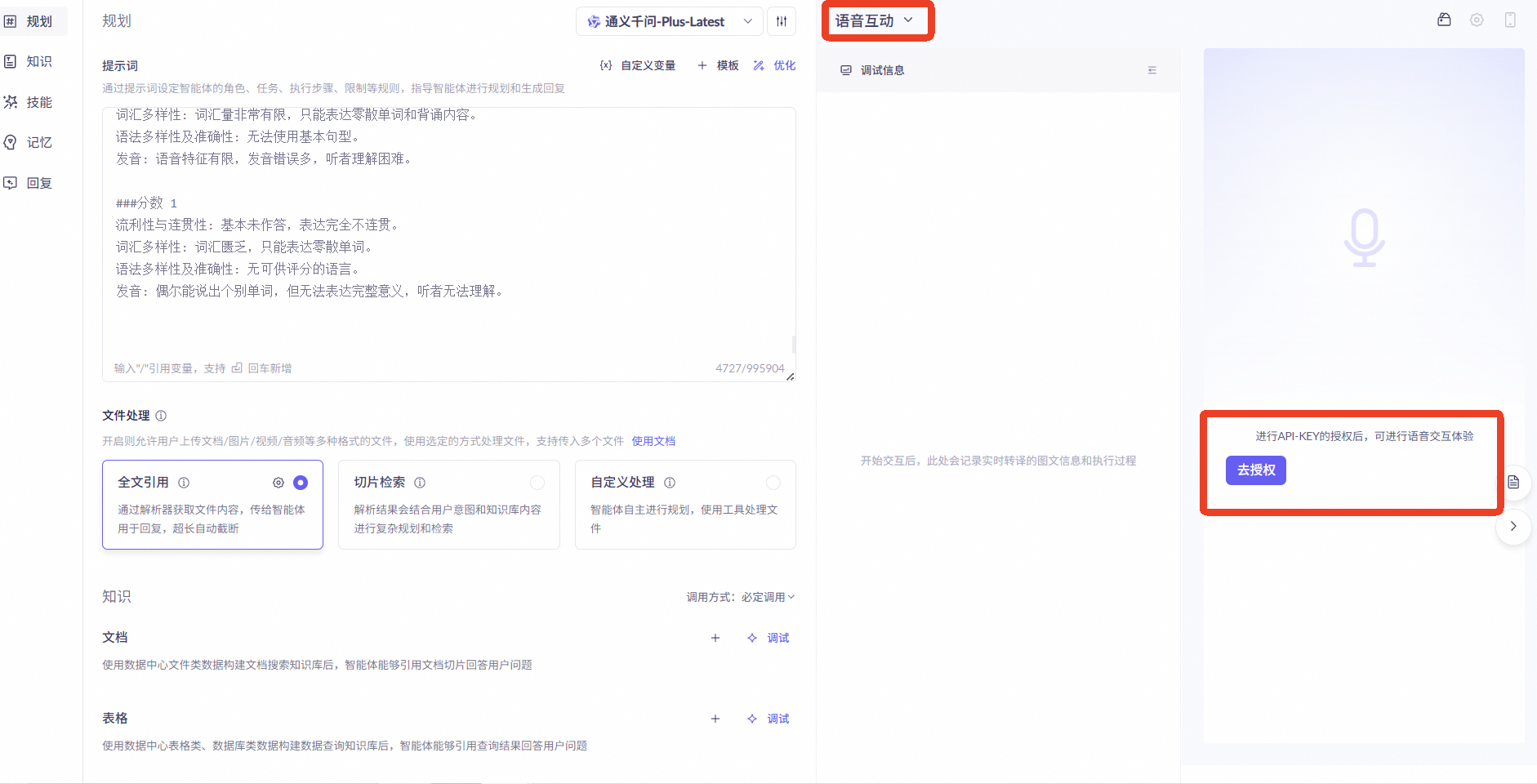Click the 4727/995904 character counter
Viewport: 1537px width, 784px height.
750,368
